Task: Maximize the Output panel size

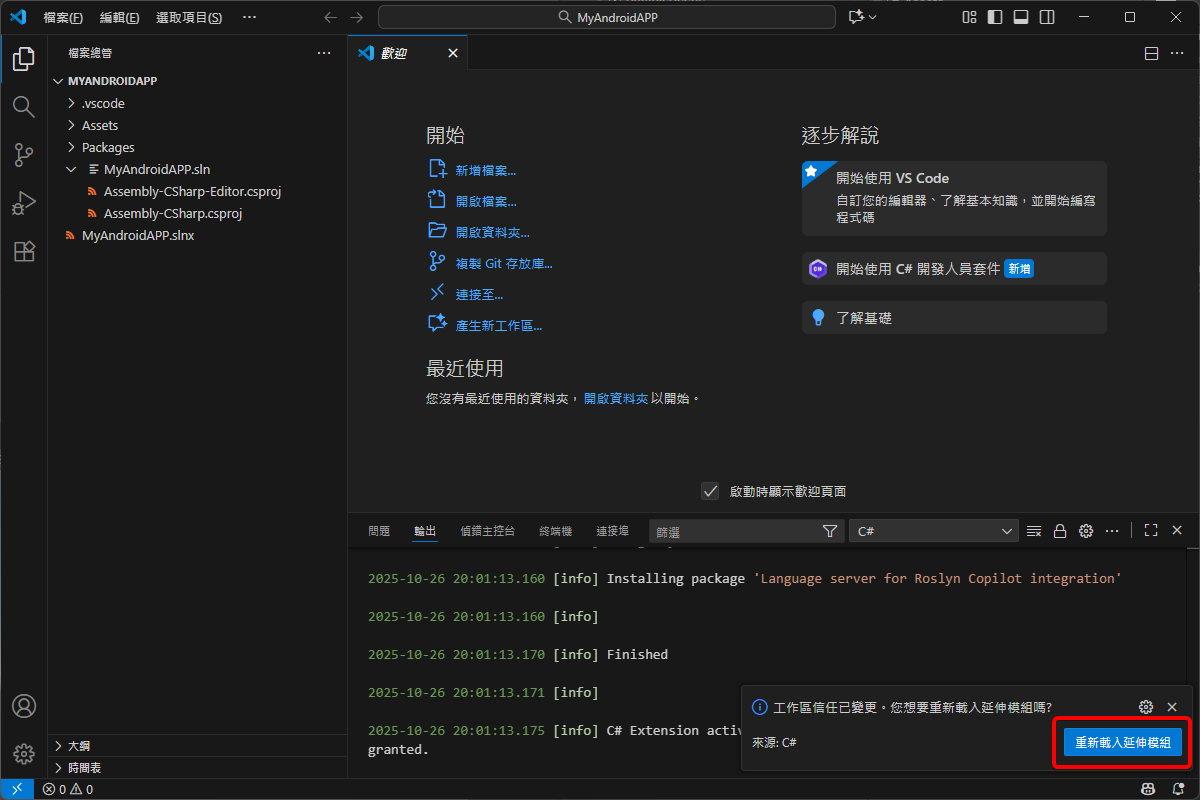Action: tap(1150, 530)
